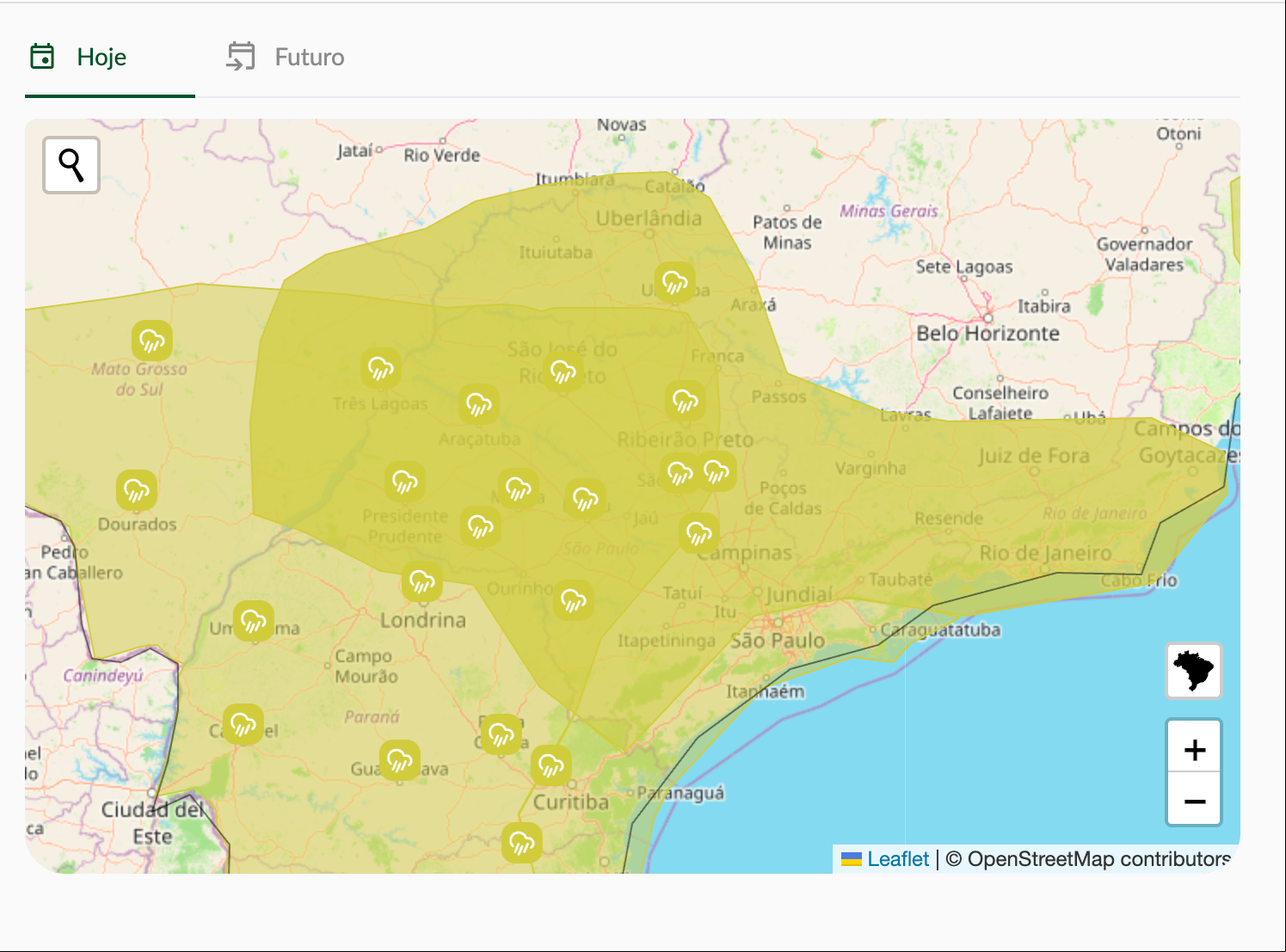Select rain icon on São José do Rio Preto
This screenshot has width=1286, height=952.
pyautogui.click(x=563, y=371)
